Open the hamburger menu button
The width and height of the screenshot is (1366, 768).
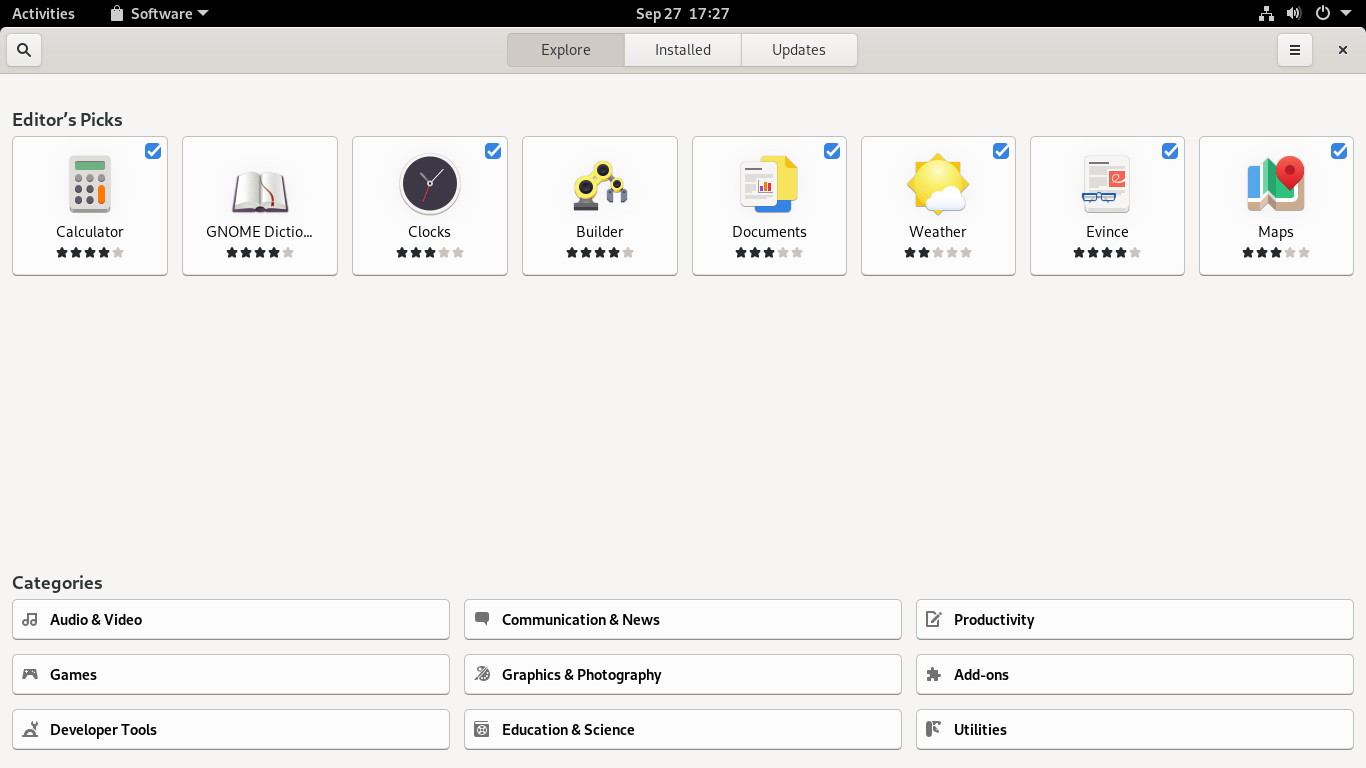[x=1295, y=50]
